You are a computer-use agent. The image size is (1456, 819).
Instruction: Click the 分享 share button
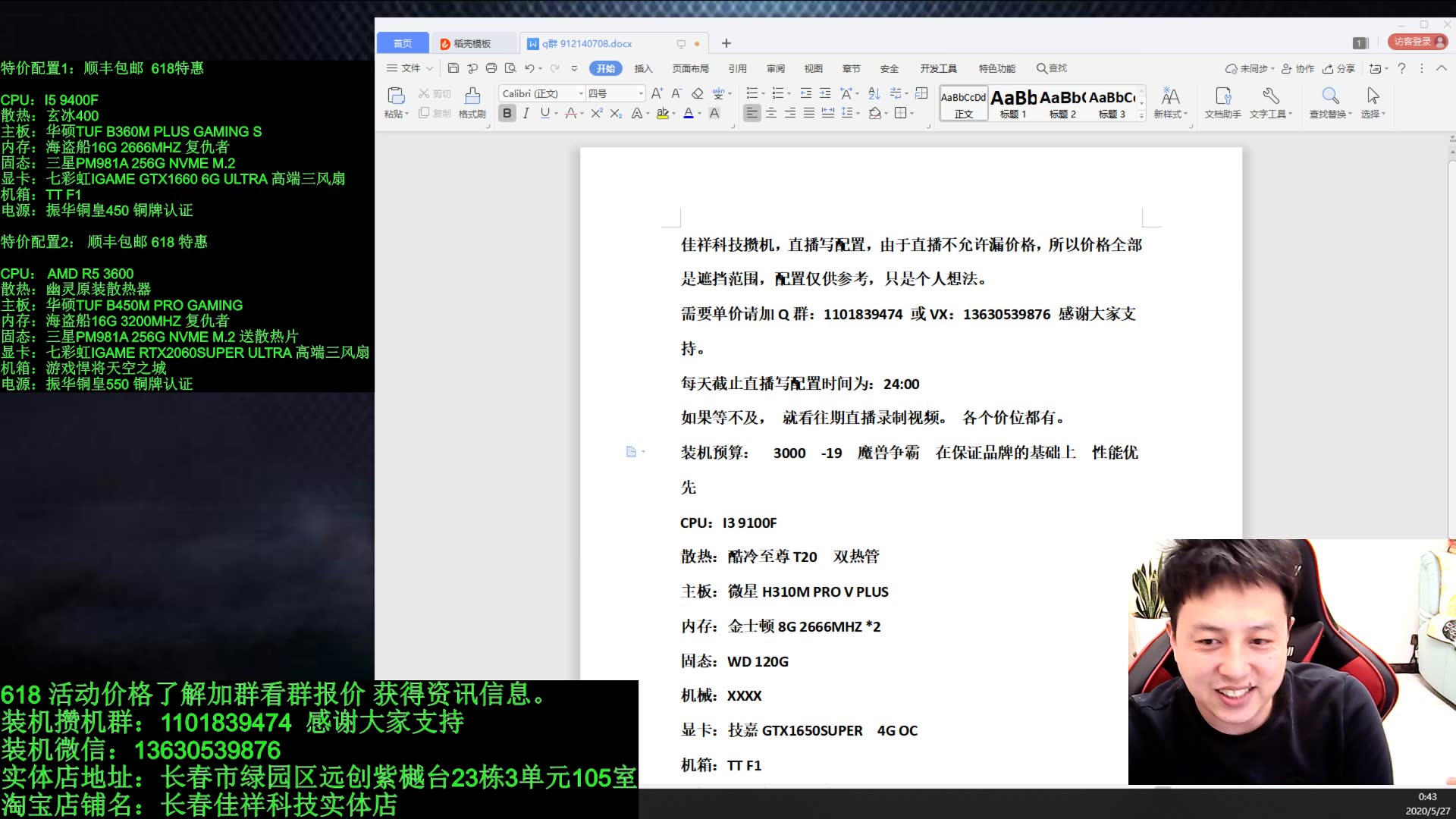[1338, 68]
